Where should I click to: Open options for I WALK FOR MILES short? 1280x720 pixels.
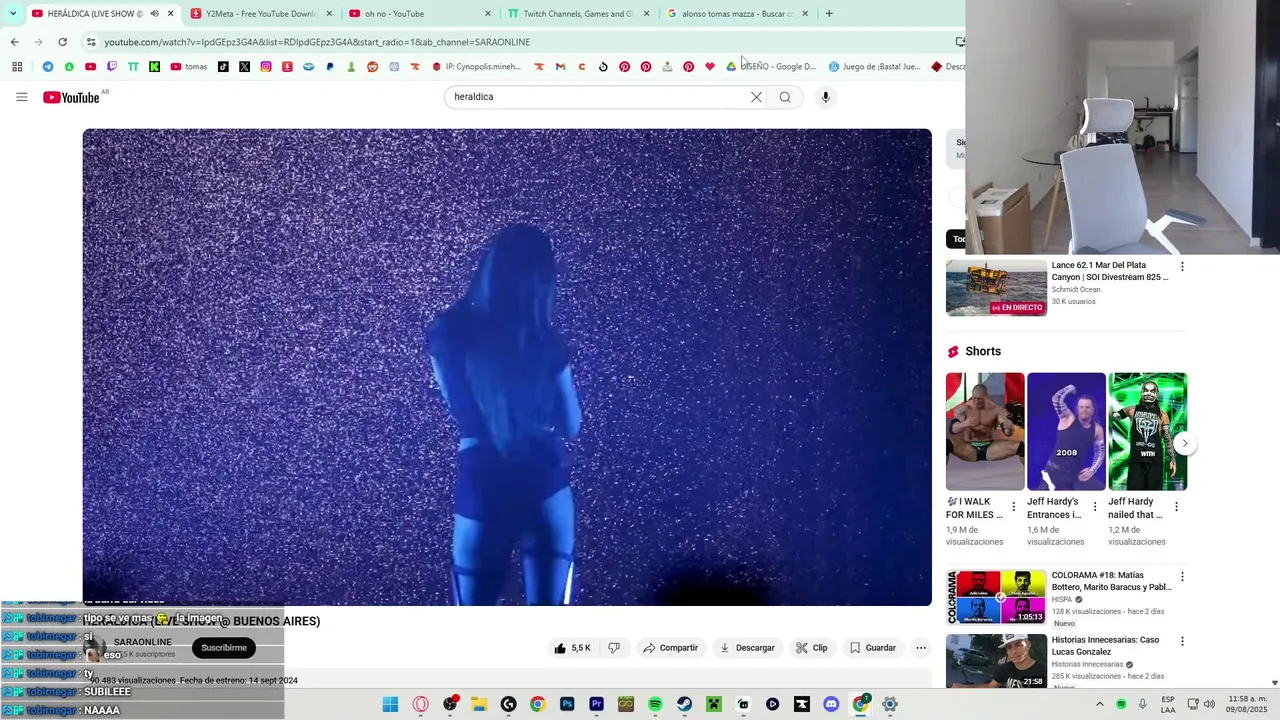click(1014, 507)
